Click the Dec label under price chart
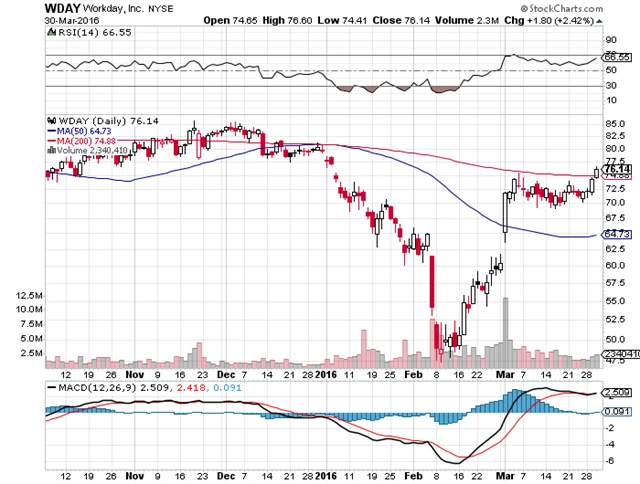 (226, 375)
